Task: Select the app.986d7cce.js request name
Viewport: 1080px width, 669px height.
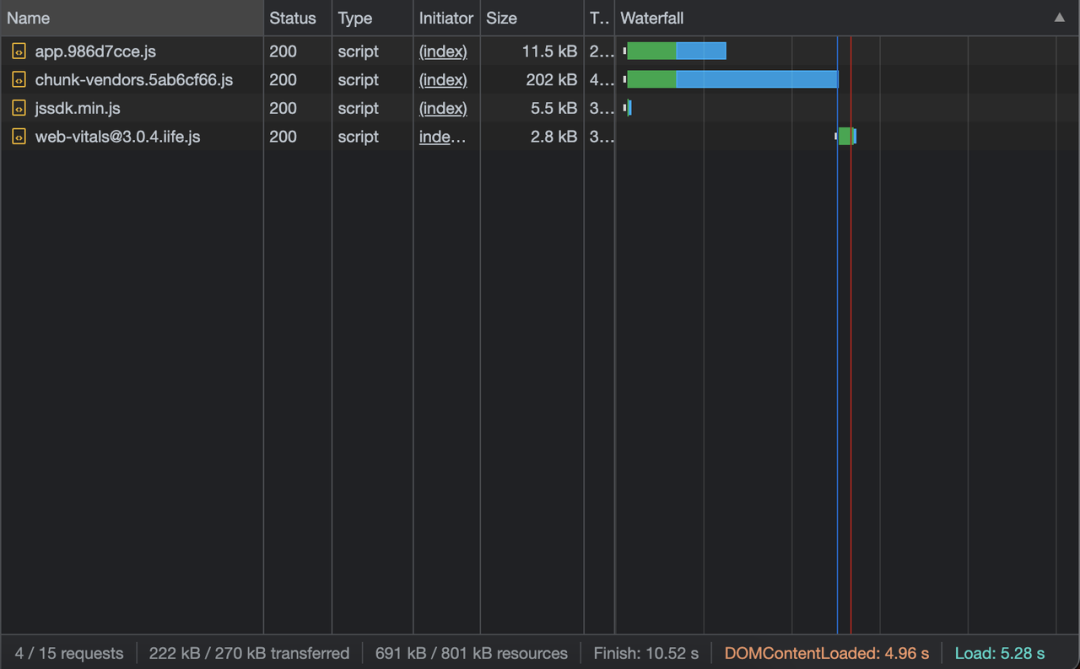Action: (x=95, y=51)
